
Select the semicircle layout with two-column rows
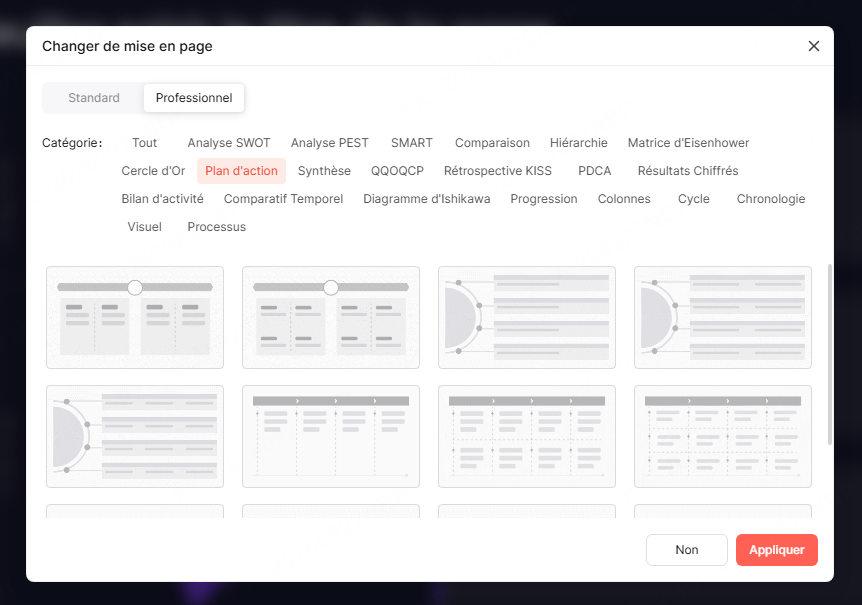[x=723, y=318]
